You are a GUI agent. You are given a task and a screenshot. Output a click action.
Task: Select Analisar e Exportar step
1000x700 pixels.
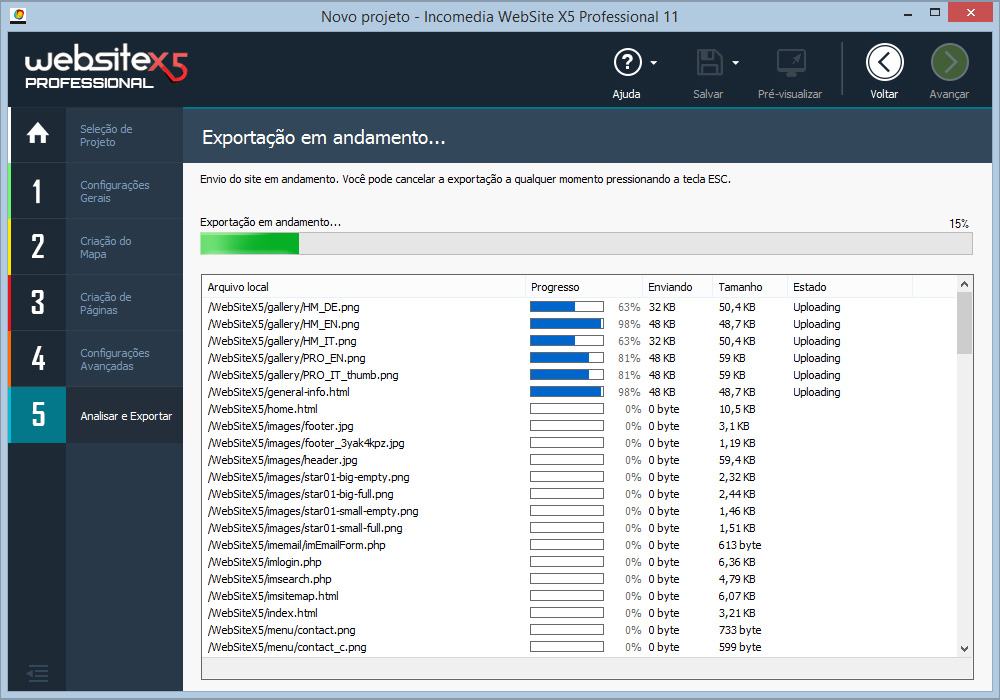[126, 416]
